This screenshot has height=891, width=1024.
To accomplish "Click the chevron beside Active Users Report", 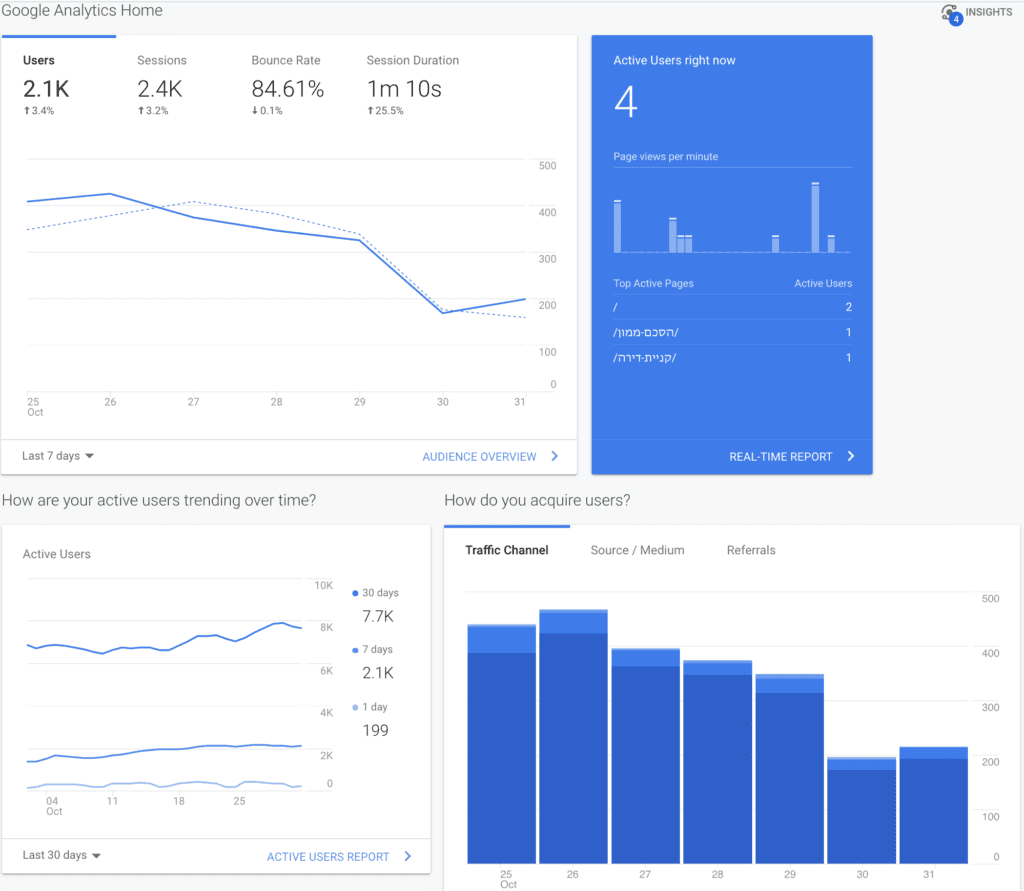I will (x=408, y=856).
